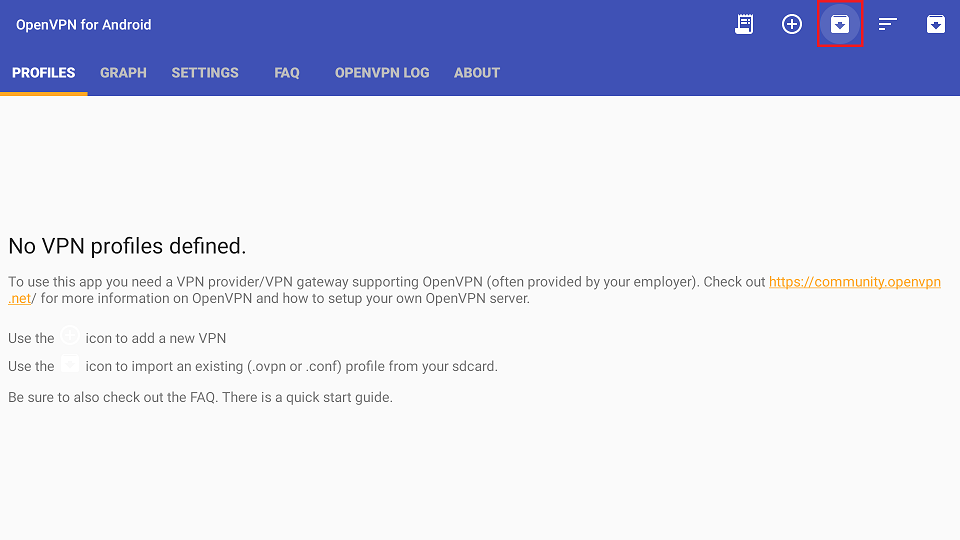Click the quick start guide sentence

pyautogui.click(x=200, y=397)
